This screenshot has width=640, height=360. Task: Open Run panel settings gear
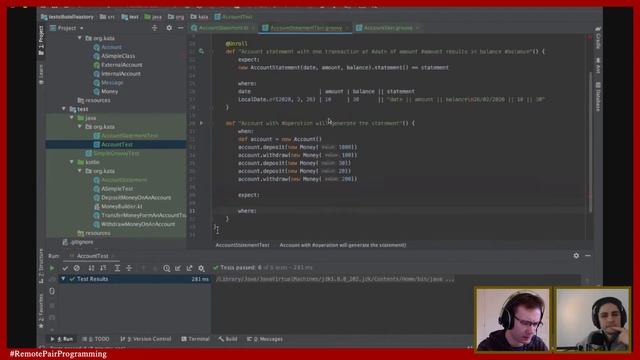576,256
